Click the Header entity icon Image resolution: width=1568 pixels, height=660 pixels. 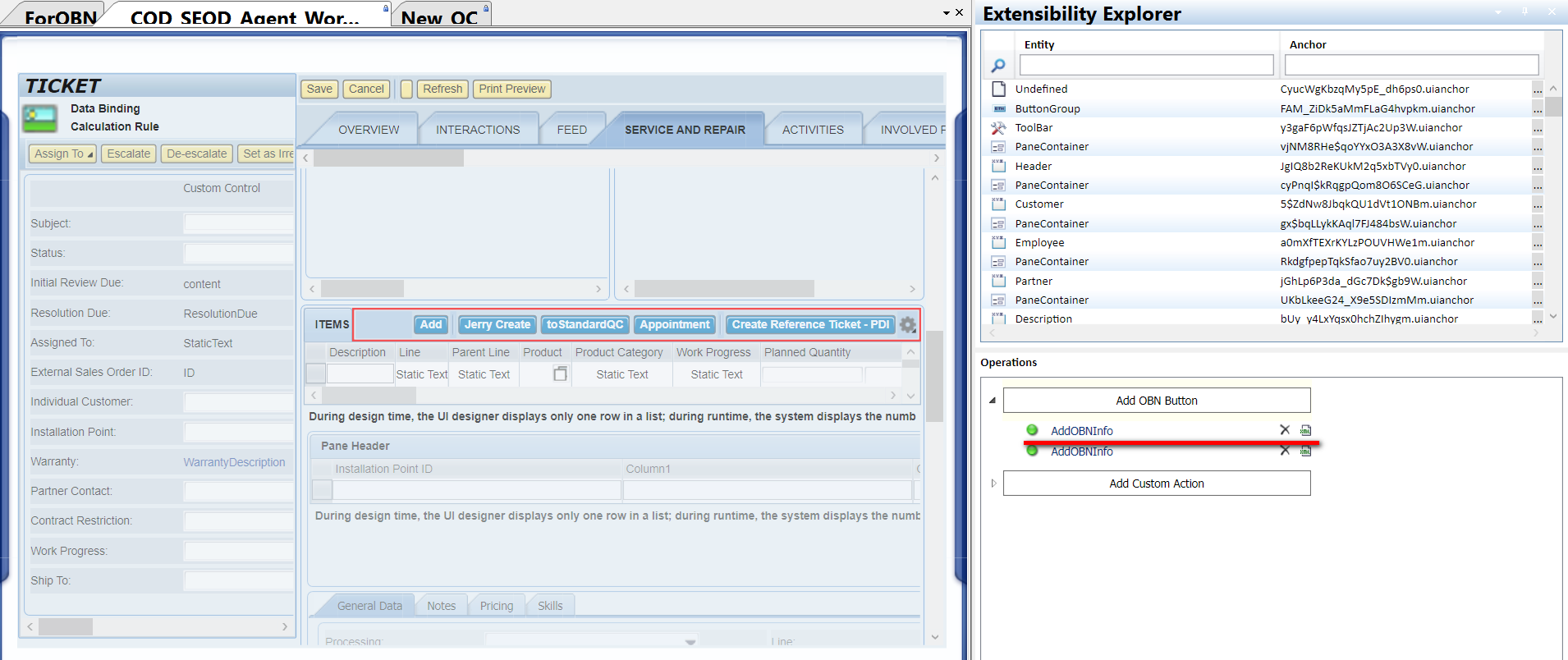pos(998,166)
